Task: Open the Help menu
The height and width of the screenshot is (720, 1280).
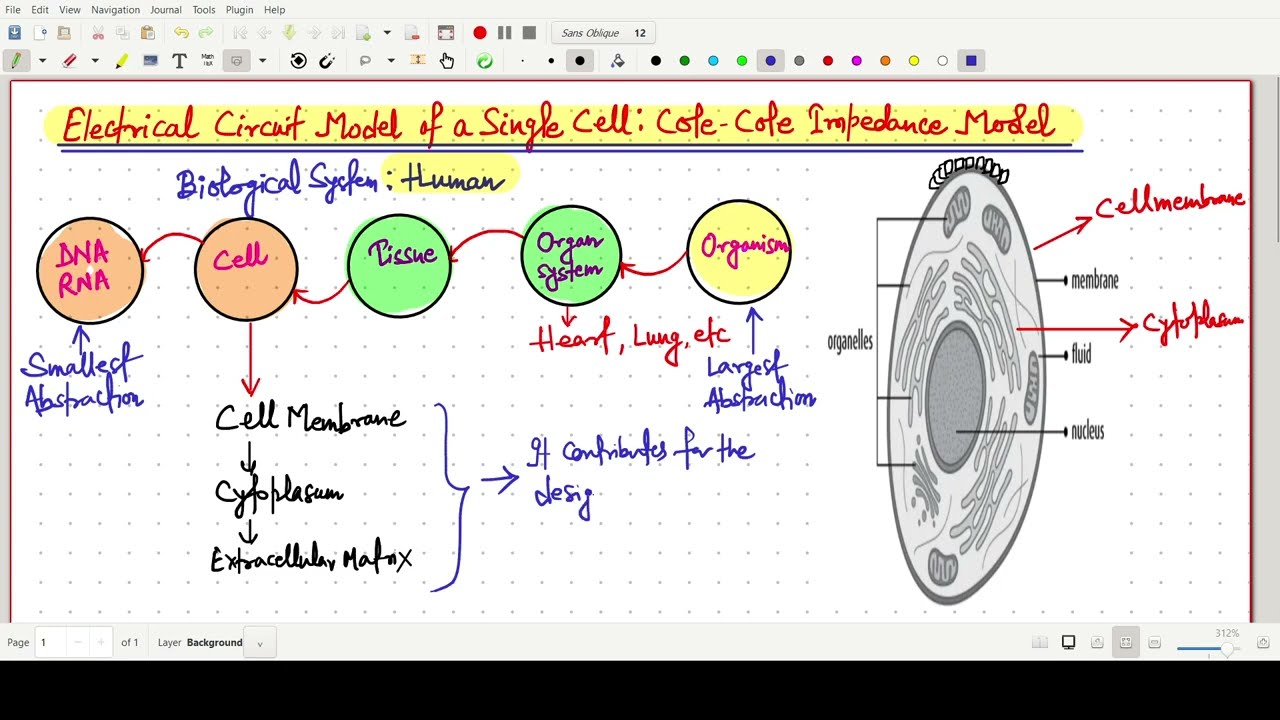Action: tap(274, 10)
